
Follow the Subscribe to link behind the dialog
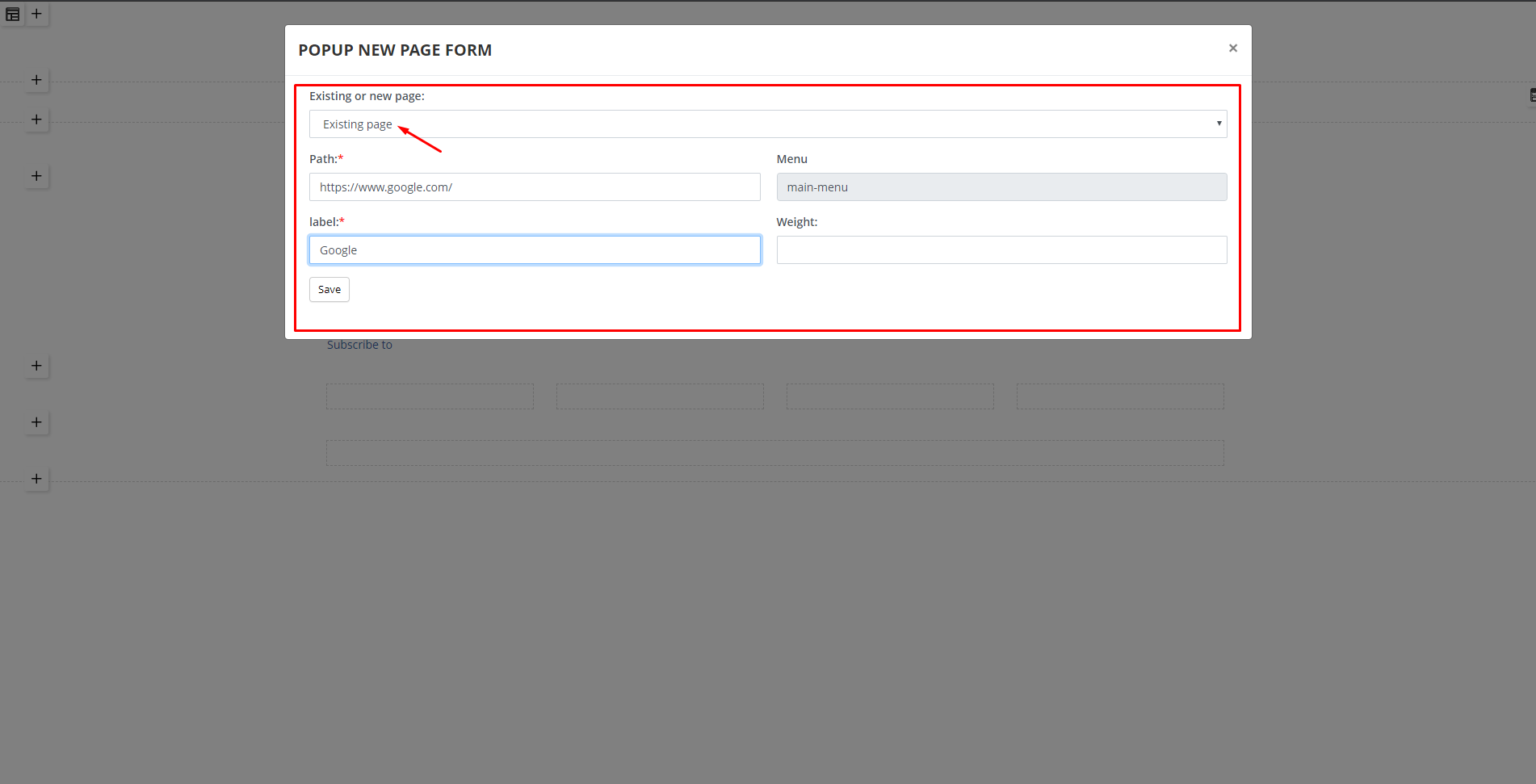(x=359, y=345)
